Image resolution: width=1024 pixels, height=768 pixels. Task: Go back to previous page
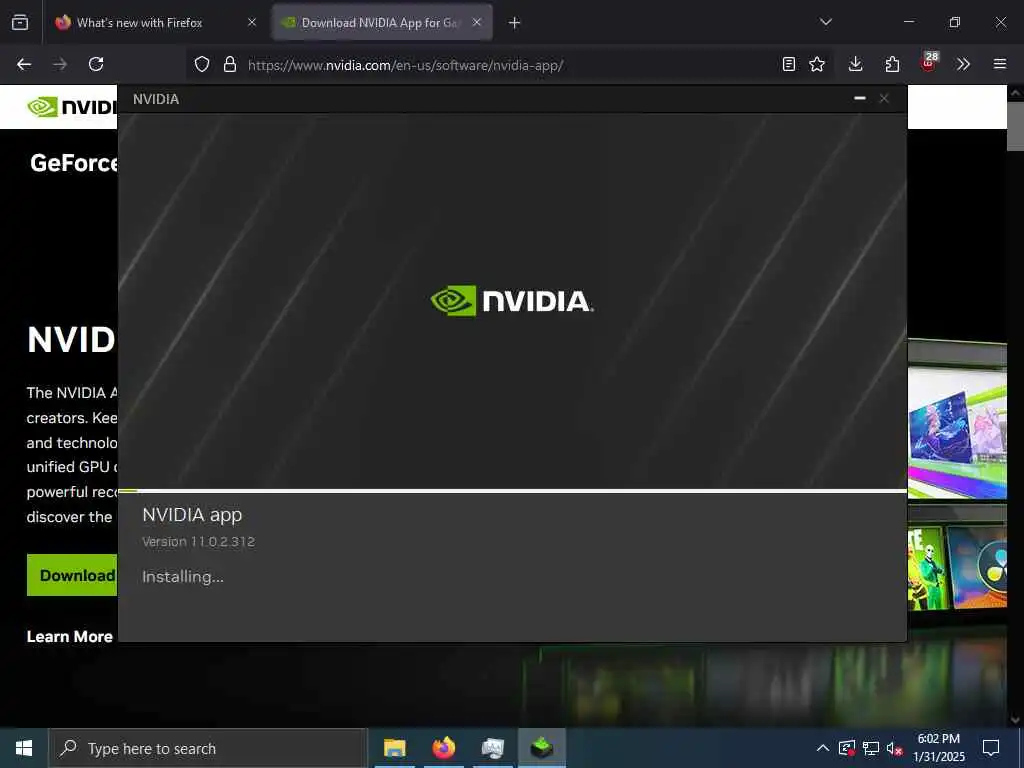(x=24, y=64)
